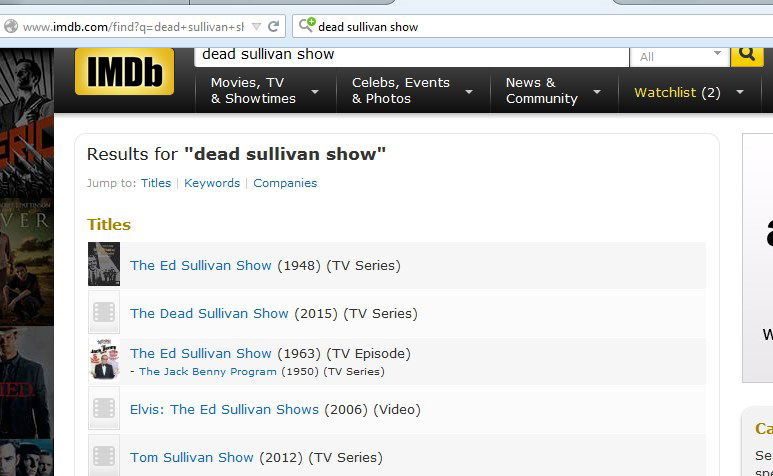This screenshot has width=773, height=476.
Task: Click the globe site identity icon
Action: (11, 27)
